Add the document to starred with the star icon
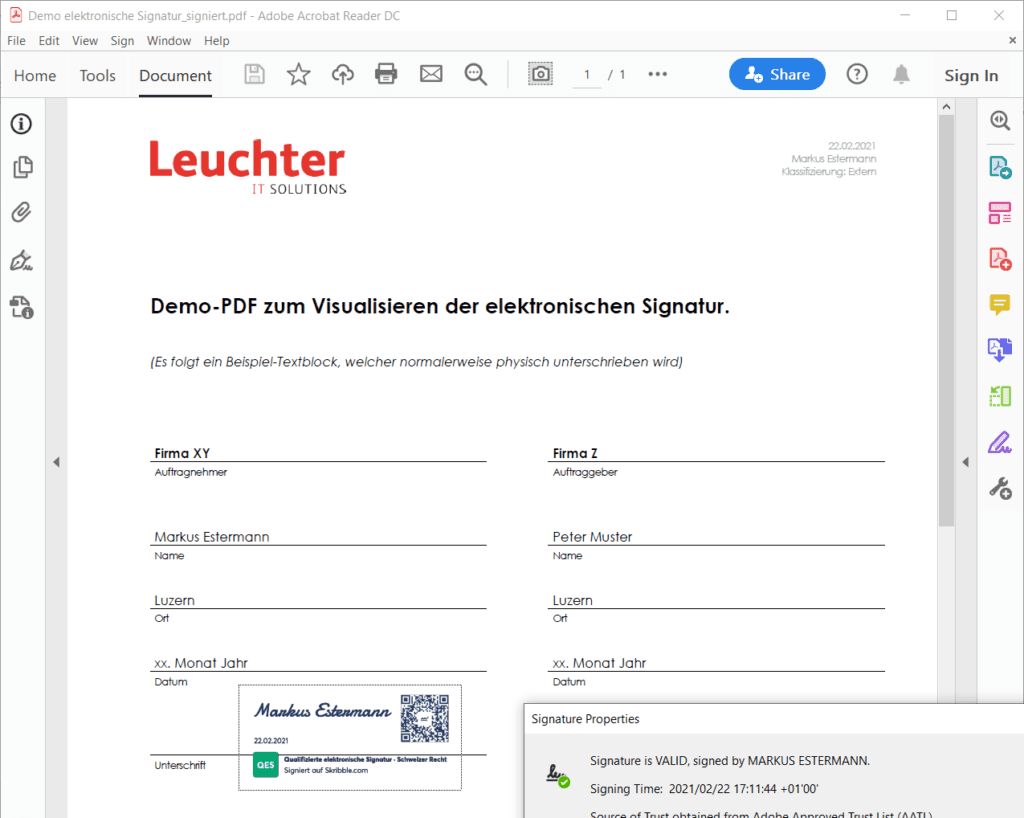This screenshot has height=818, width=1024. coord(298,74)
